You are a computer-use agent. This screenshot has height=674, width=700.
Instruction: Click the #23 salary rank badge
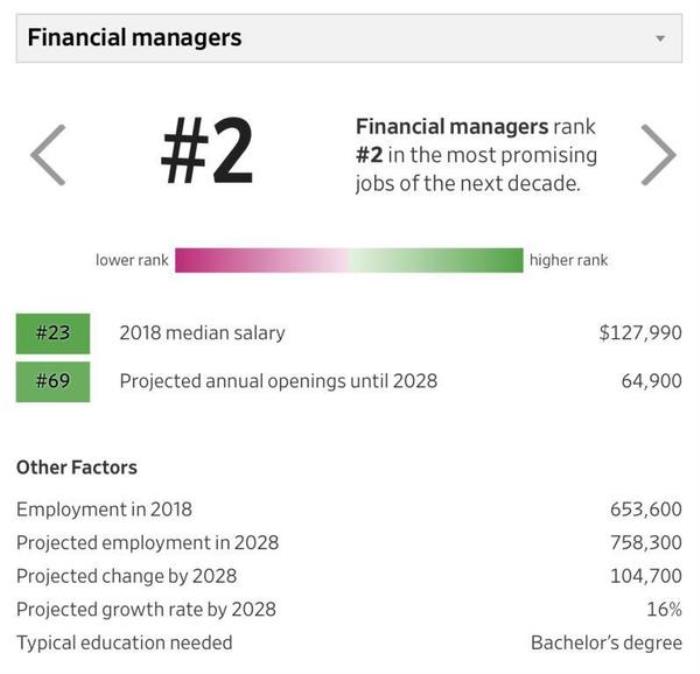click(53, 333)
